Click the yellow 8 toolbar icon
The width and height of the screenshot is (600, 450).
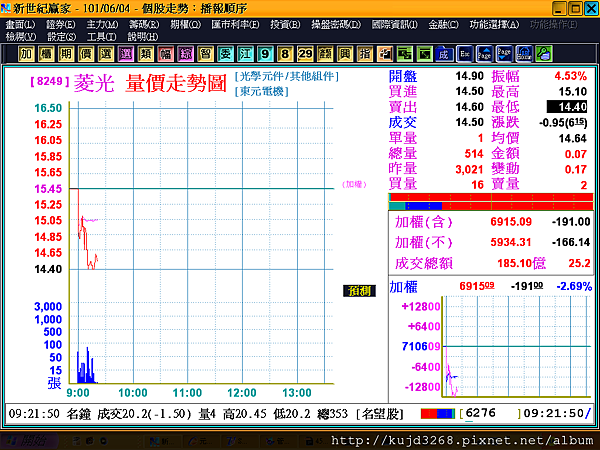(x=285, y=54)
